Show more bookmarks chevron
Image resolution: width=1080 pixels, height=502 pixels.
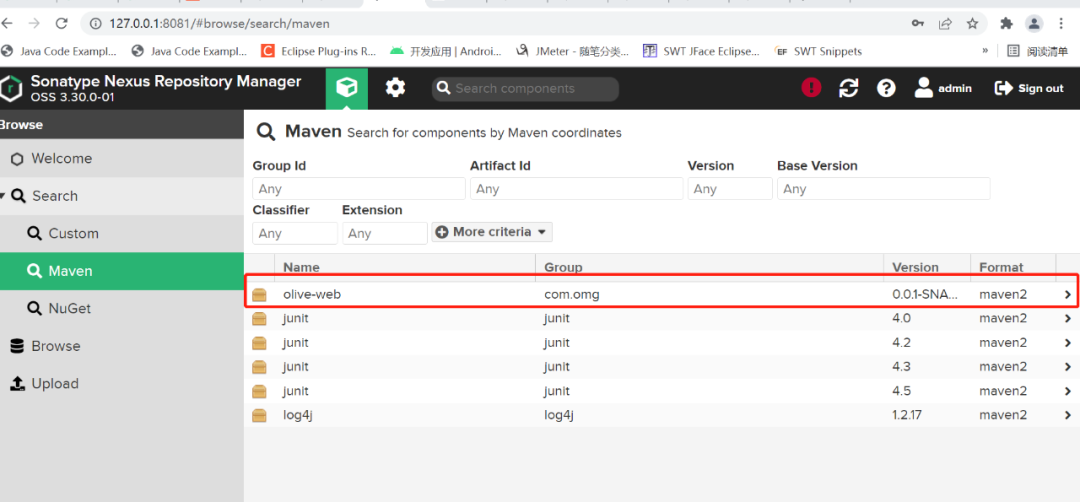pyautogui.click(x=985, y=50)
